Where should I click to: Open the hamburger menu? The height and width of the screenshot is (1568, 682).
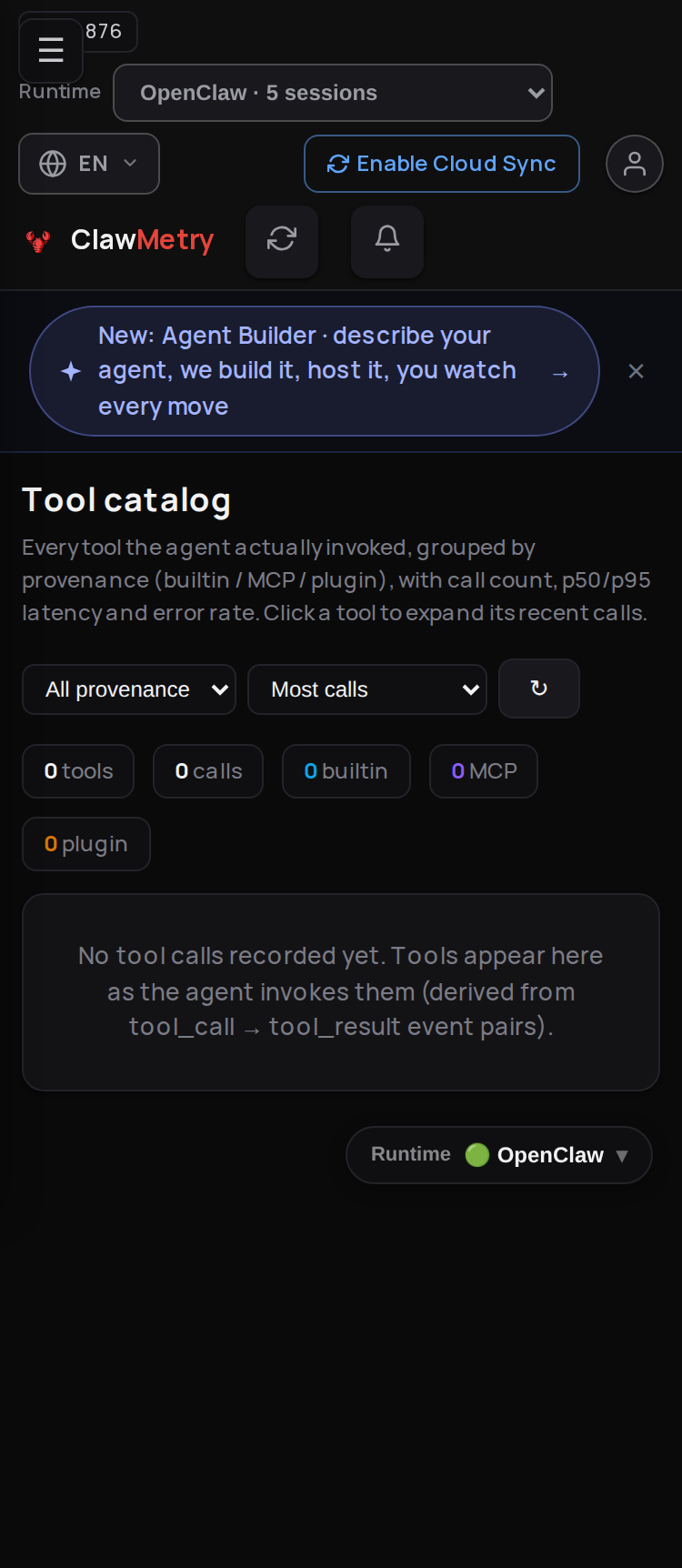pos(51,50)
